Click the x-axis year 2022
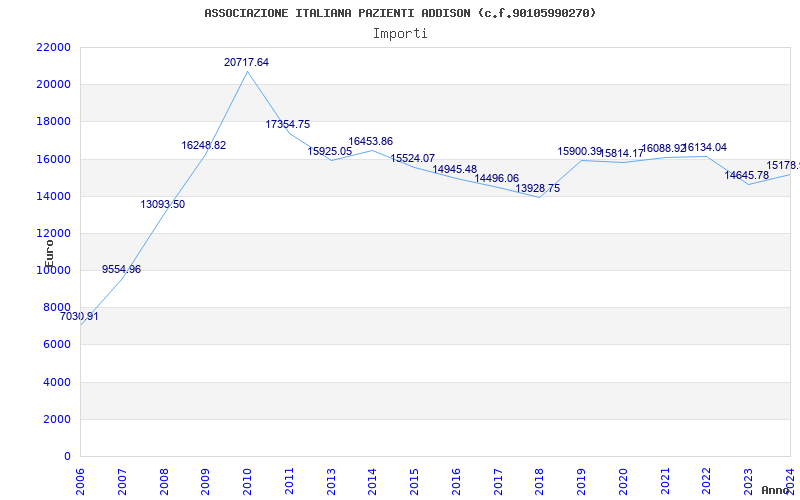Image resolution: width=800 pixels, height=500 pixels. click(707, 481)
